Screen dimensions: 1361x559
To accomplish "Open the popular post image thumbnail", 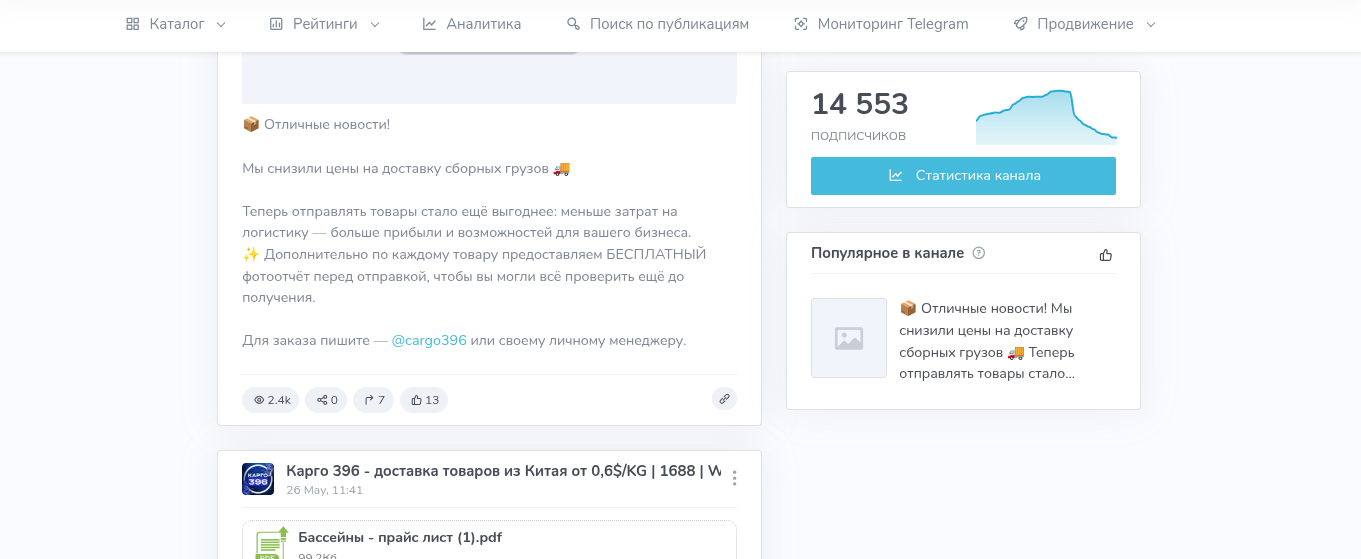I will coord(849,338).
